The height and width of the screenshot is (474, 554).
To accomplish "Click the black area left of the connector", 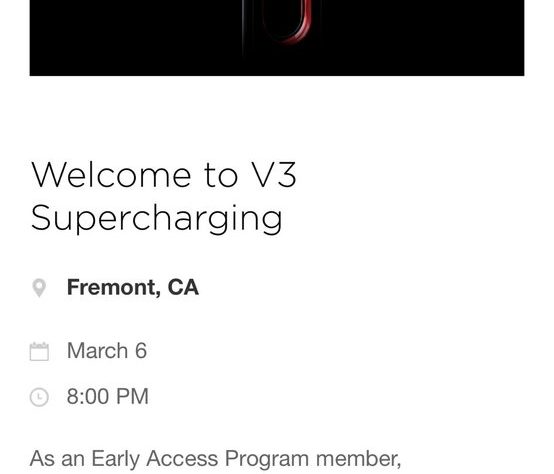I will click(134, 35).
